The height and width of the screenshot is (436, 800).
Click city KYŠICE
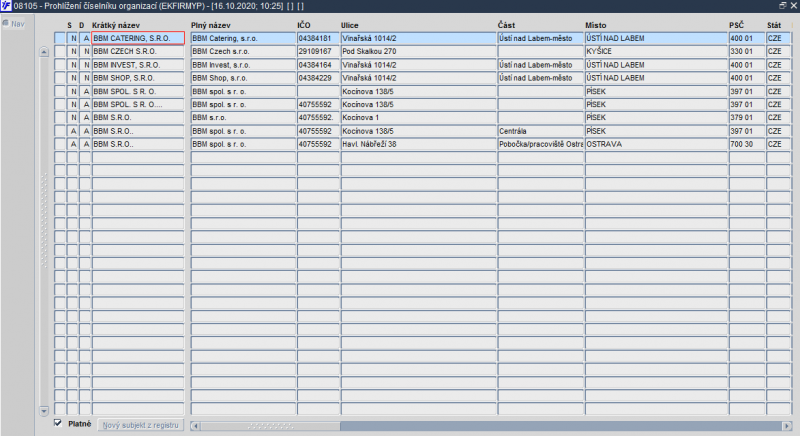tap(656, 52)
